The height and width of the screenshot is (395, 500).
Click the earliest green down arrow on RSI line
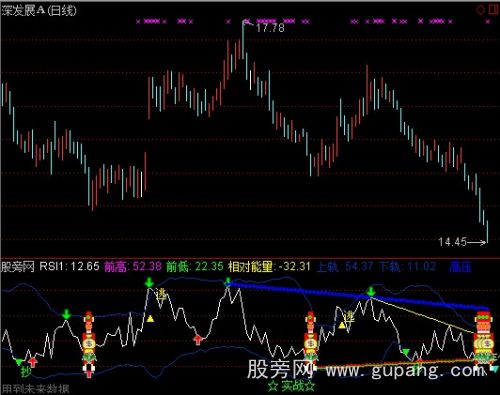click(x=67, y=314)
